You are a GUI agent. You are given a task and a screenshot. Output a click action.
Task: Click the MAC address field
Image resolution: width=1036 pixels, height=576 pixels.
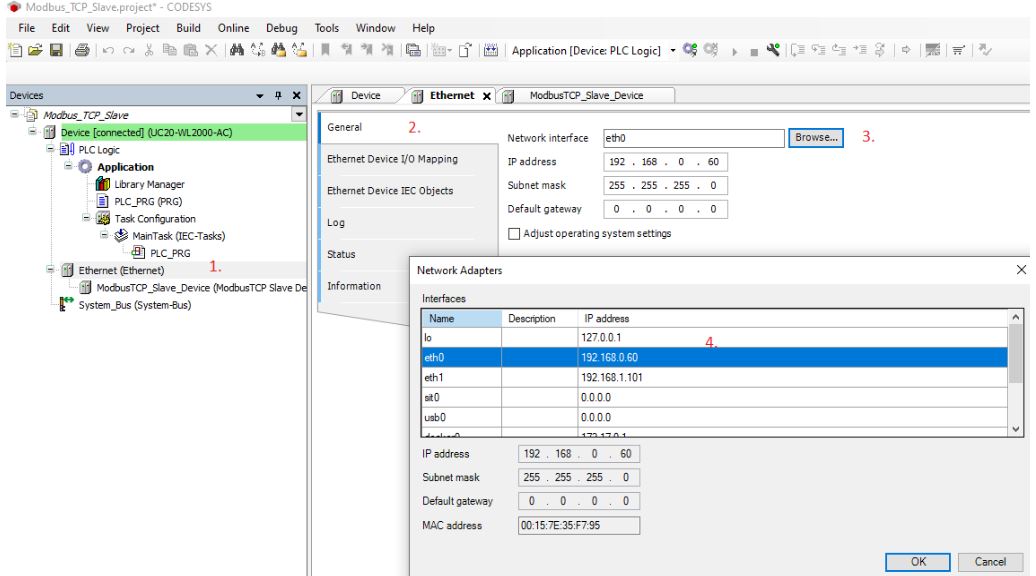(579, 526)
